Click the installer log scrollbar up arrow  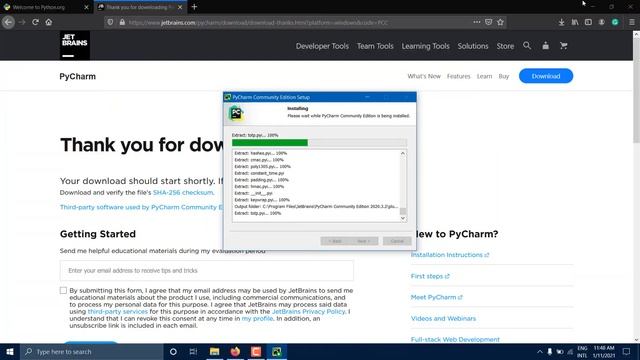point(403,153)
